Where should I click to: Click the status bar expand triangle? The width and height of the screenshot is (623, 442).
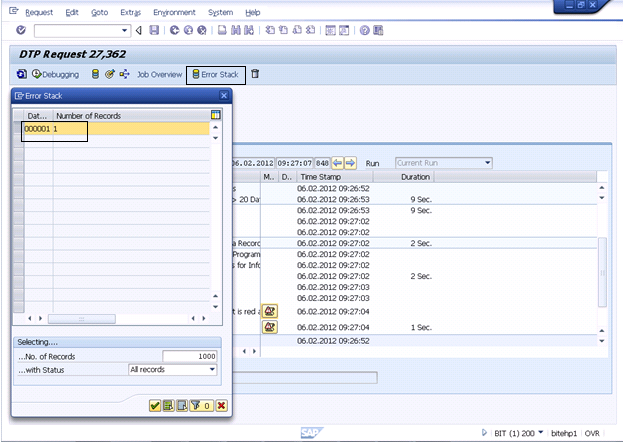tap(484, 432)
